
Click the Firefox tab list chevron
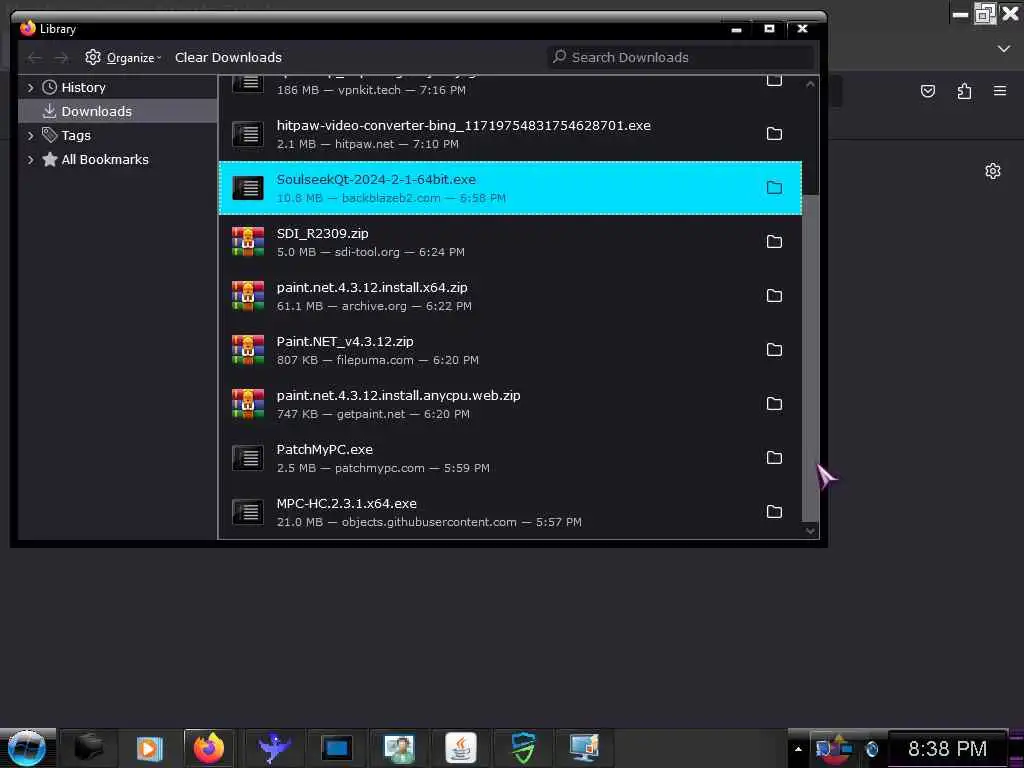pyautogui.click(x=1004, y=49)
